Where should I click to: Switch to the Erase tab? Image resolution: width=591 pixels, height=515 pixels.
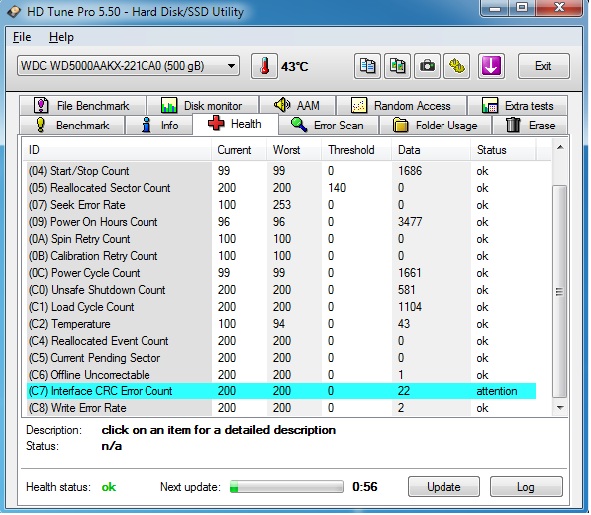pyautogui.click(x=530, y=125)
